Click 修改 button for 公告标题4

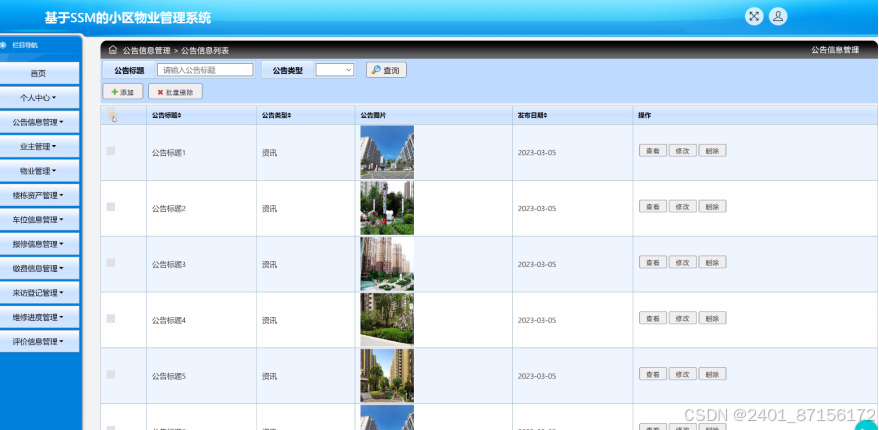point(682,318)
